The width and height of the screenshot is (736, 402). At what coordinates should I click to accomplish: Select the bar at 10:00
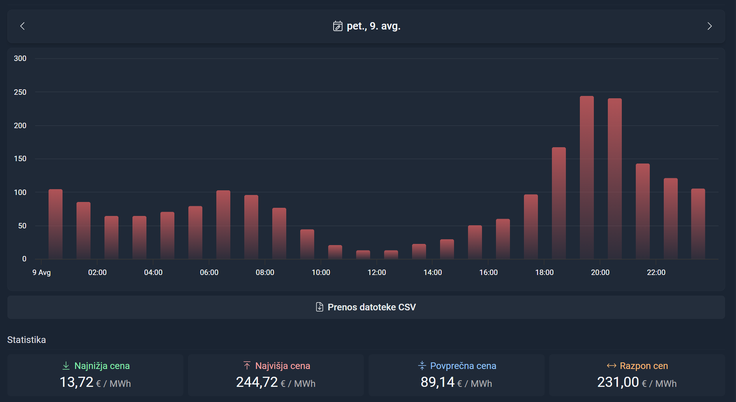[335, 252]
